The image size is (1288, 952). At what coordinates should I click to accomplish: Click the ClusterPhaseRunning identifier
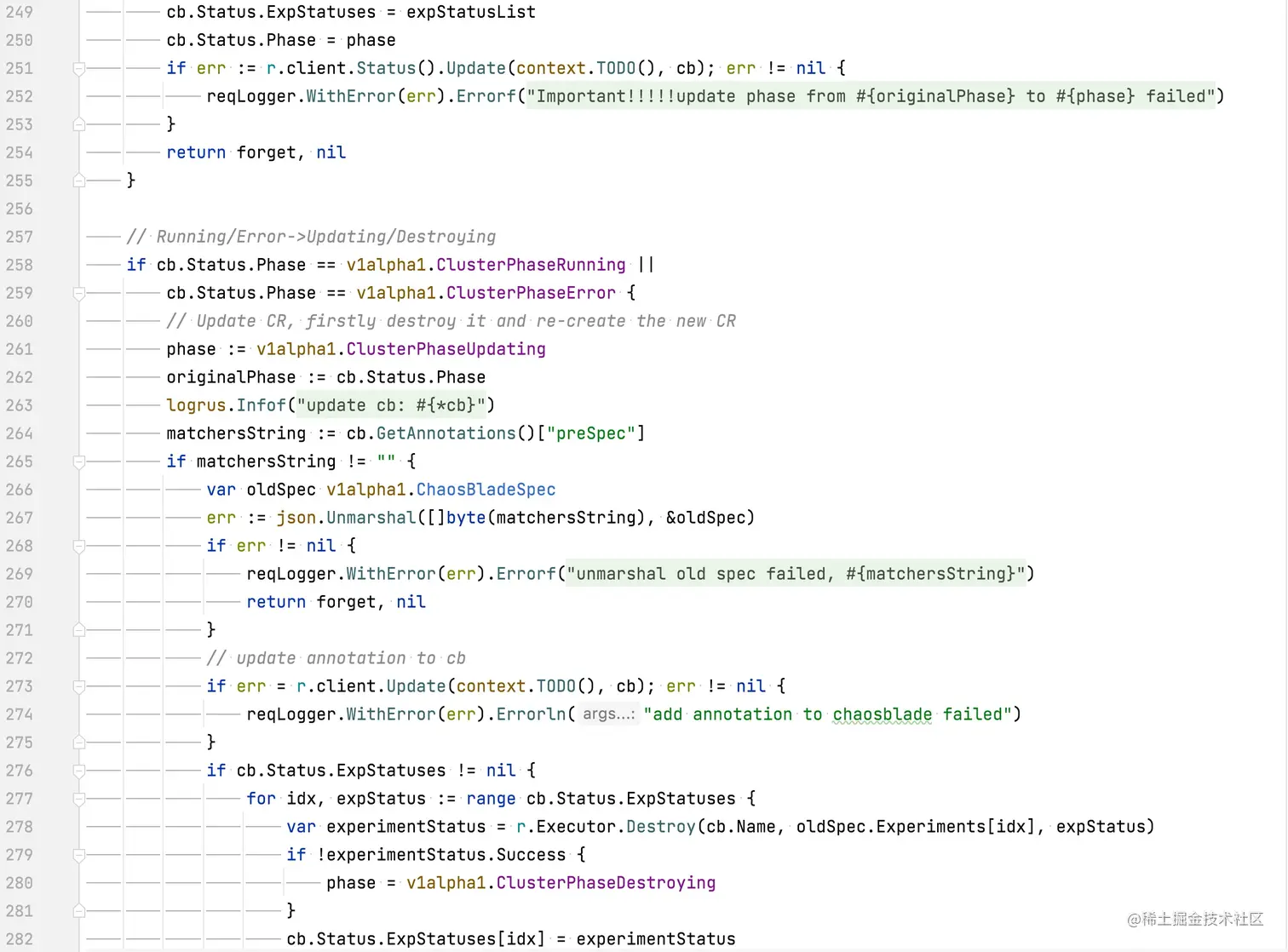coord(531,265)
